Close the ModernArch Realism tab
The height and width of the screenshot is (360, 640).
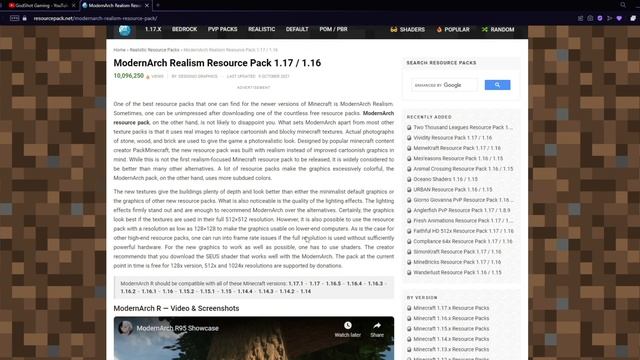147,5
